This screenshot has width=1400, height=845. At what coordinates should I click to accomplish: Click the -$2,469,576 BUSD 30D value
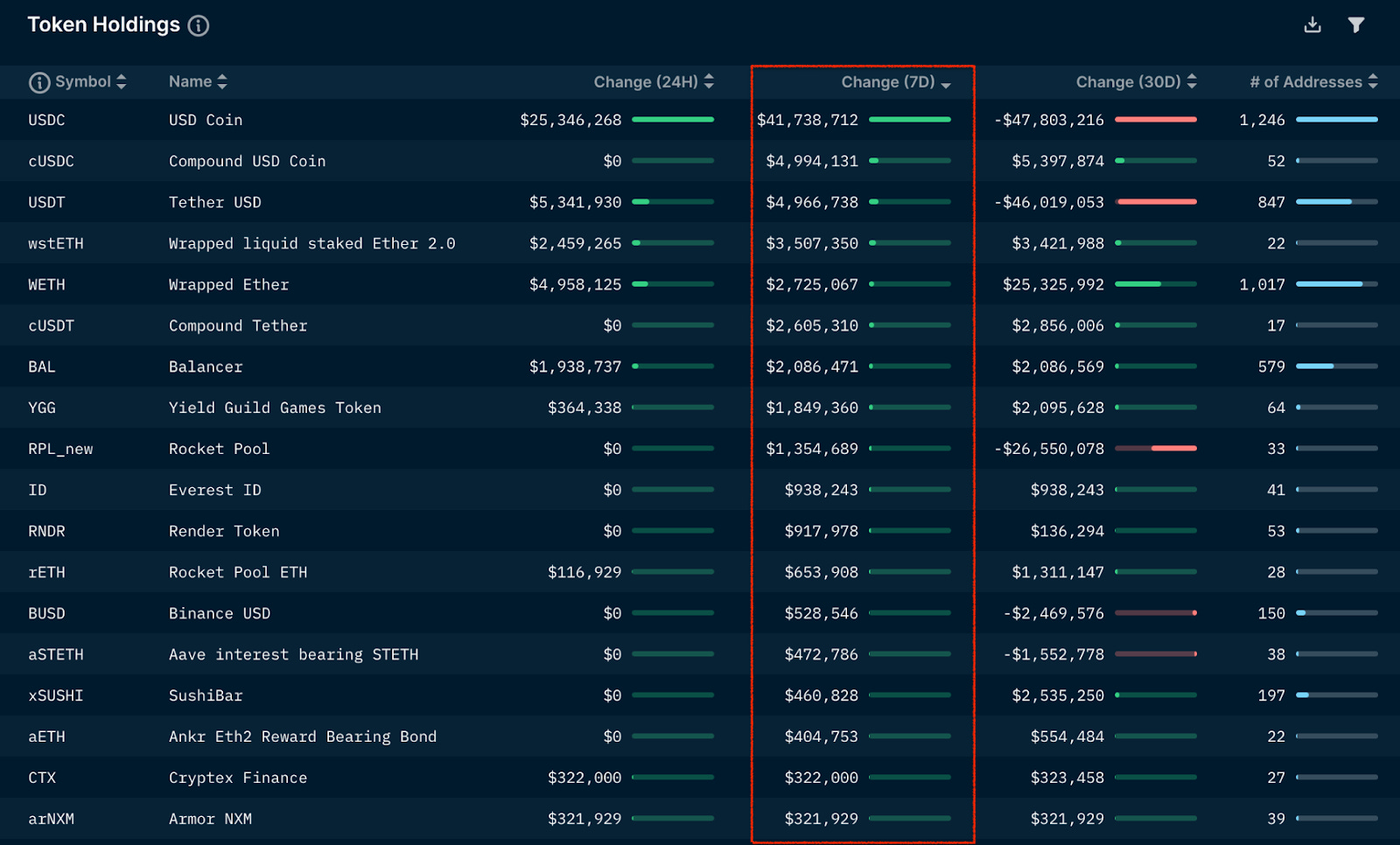coord(1053,613)
